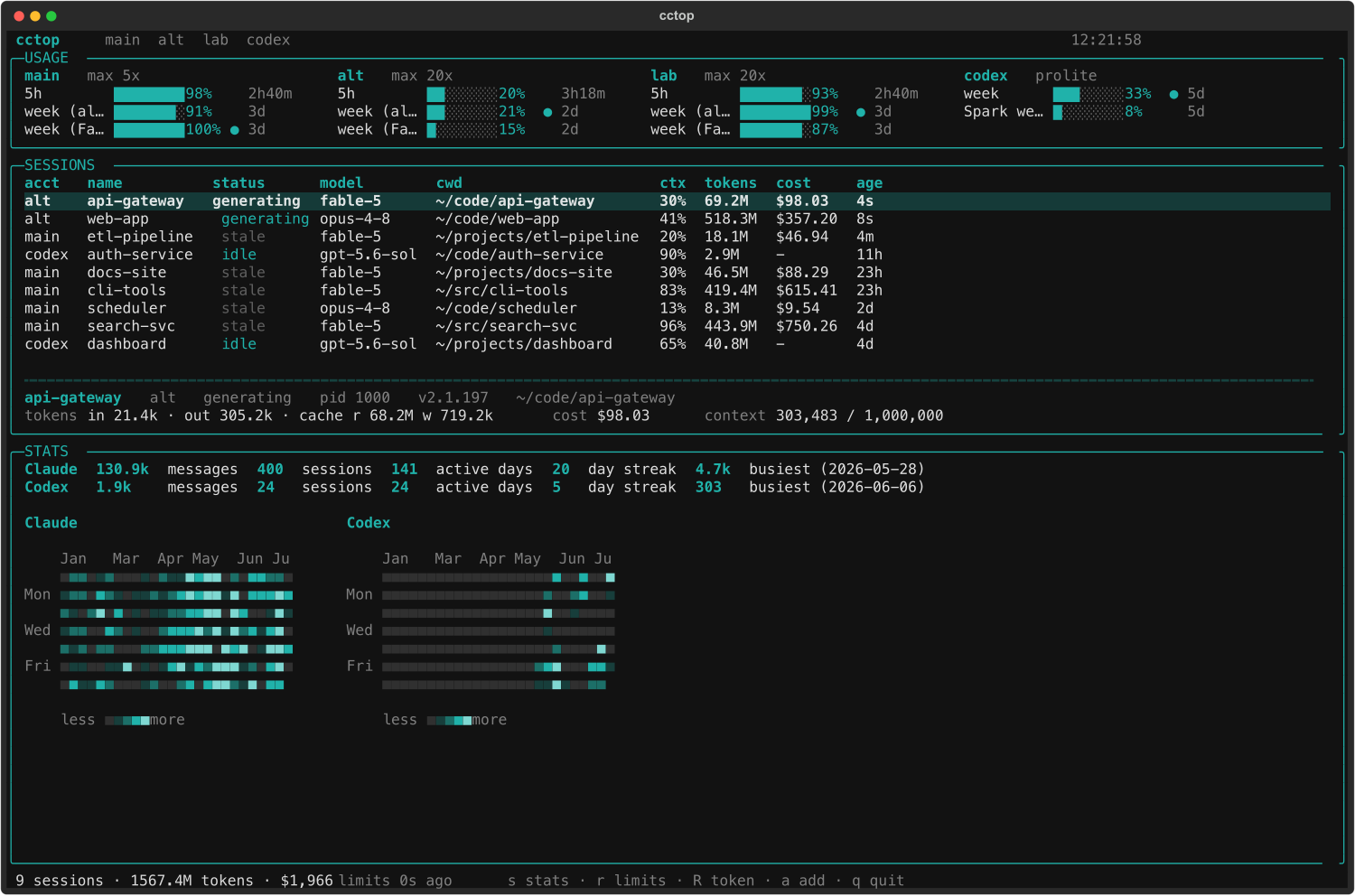Sort sessions by the age column header

coord(869,183)
